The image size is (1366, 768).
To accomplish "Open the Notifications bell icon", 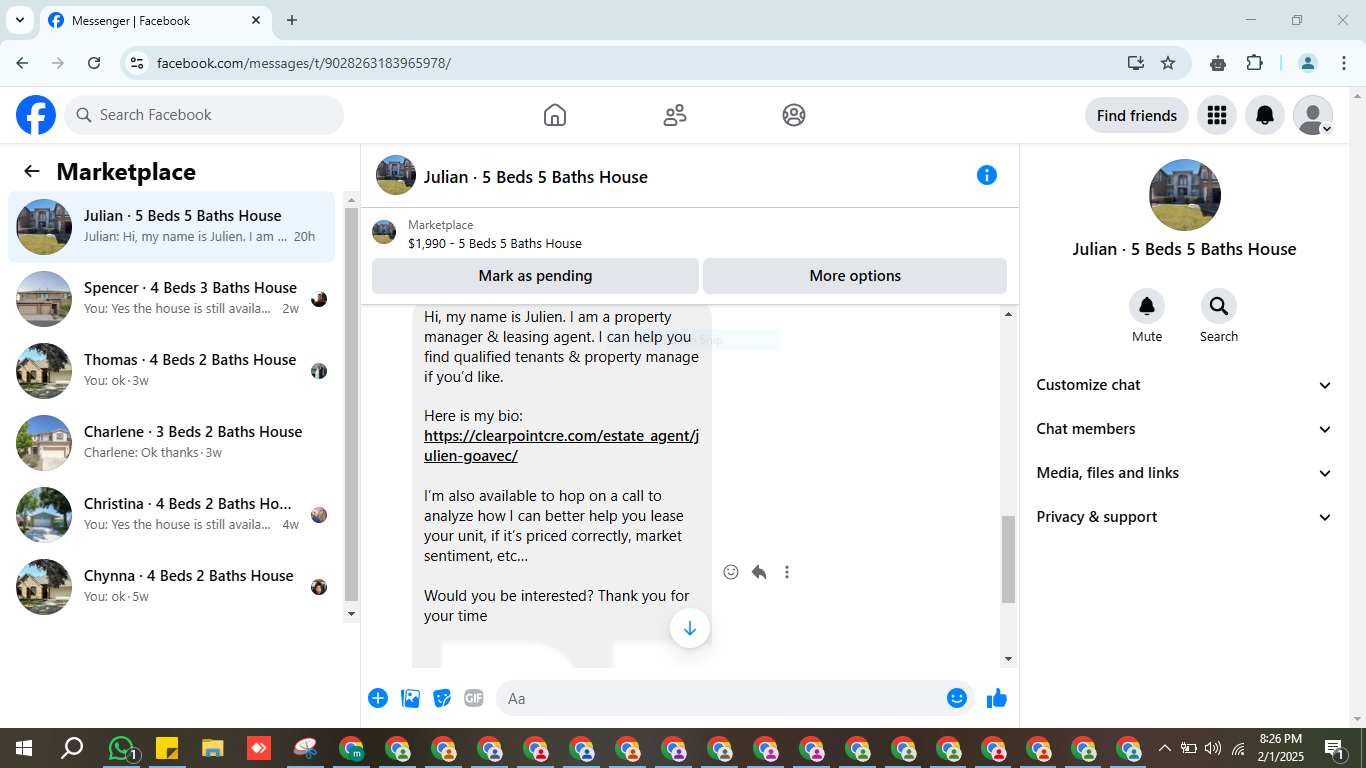I will (1265, 115).
